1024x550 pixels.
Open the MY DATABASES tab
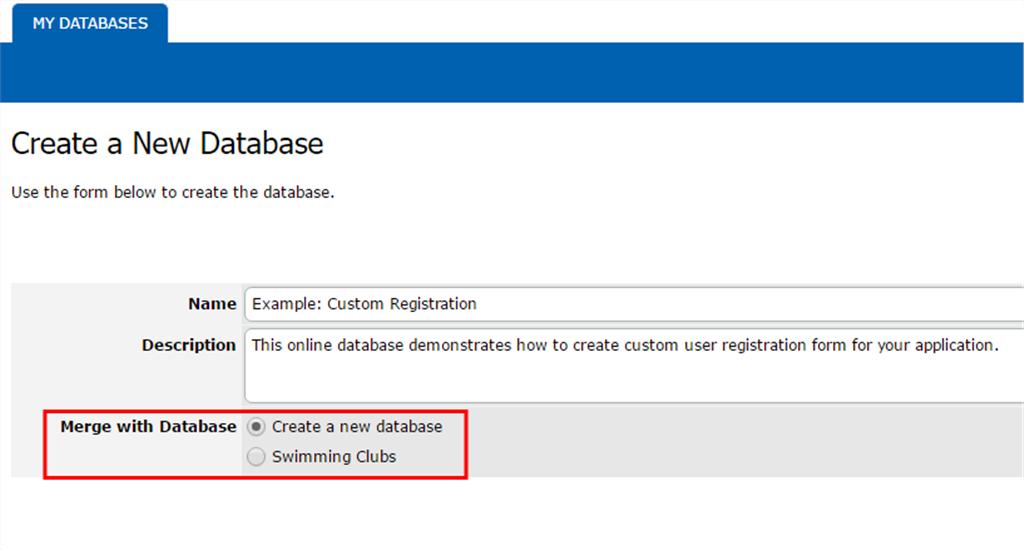[90, 24]
